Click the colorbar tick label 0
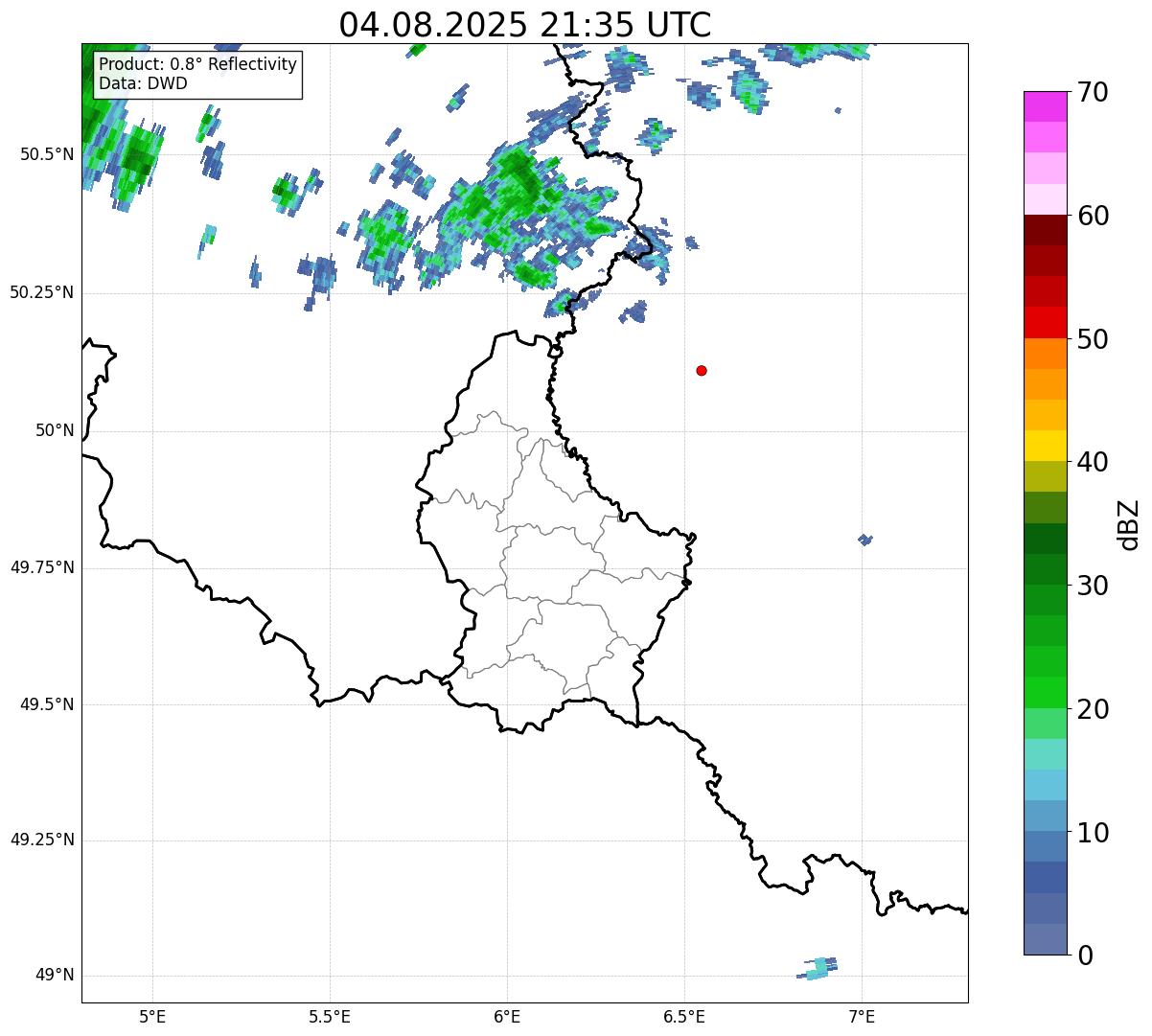Viewport: 1152px width, 1036px height. 1085,955
